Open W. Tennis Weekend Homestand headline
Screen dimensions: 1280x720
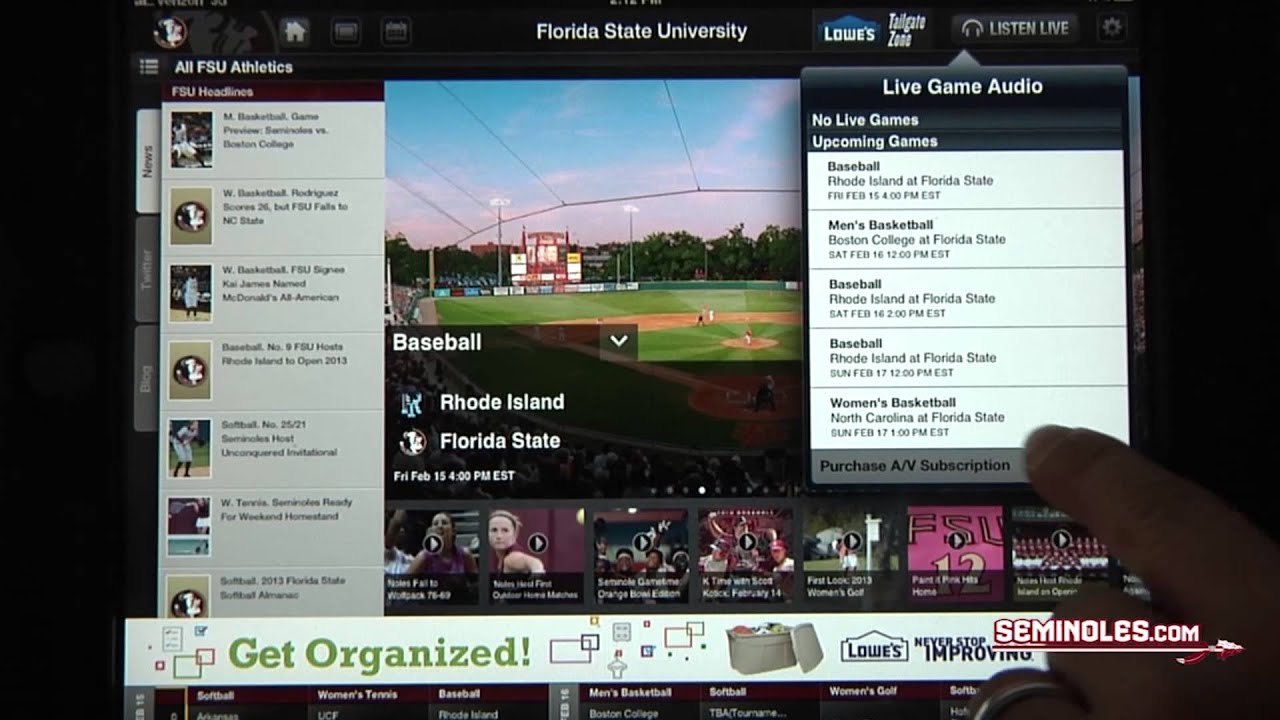point(272,526)
